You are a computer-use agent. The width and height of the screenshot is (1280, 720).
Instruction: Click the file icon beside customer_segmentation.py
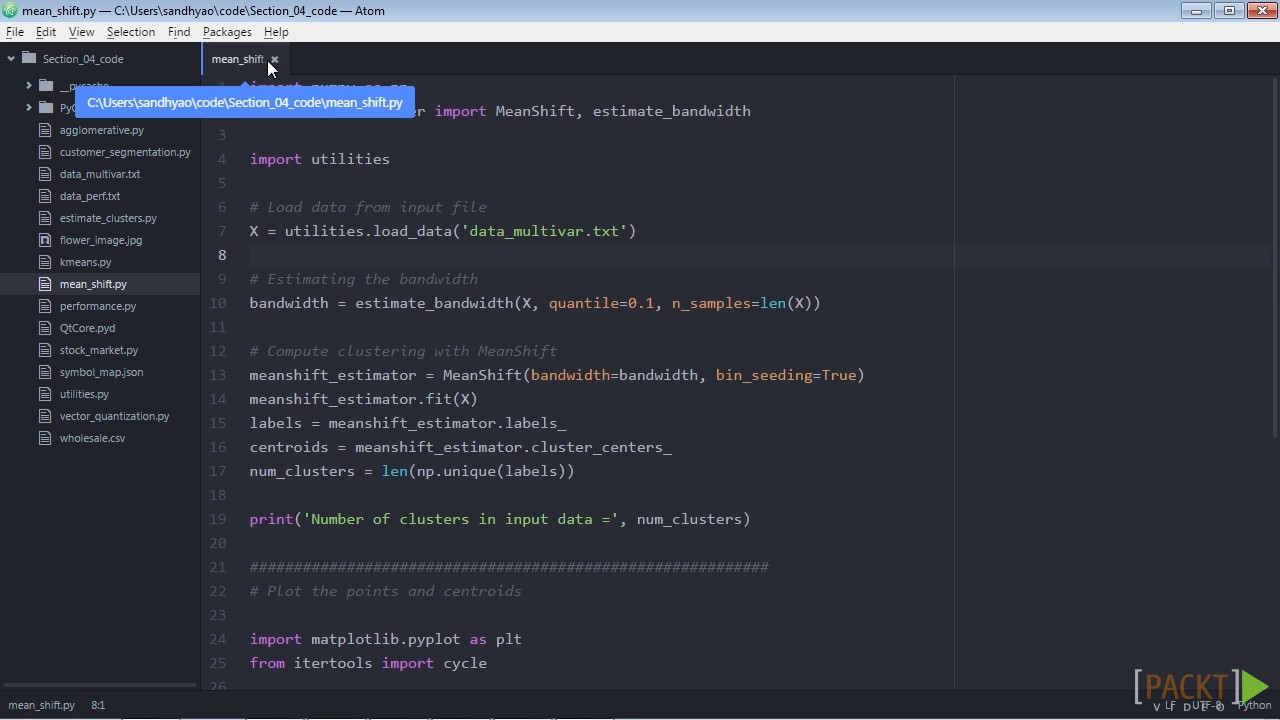[x=44, y=152]
